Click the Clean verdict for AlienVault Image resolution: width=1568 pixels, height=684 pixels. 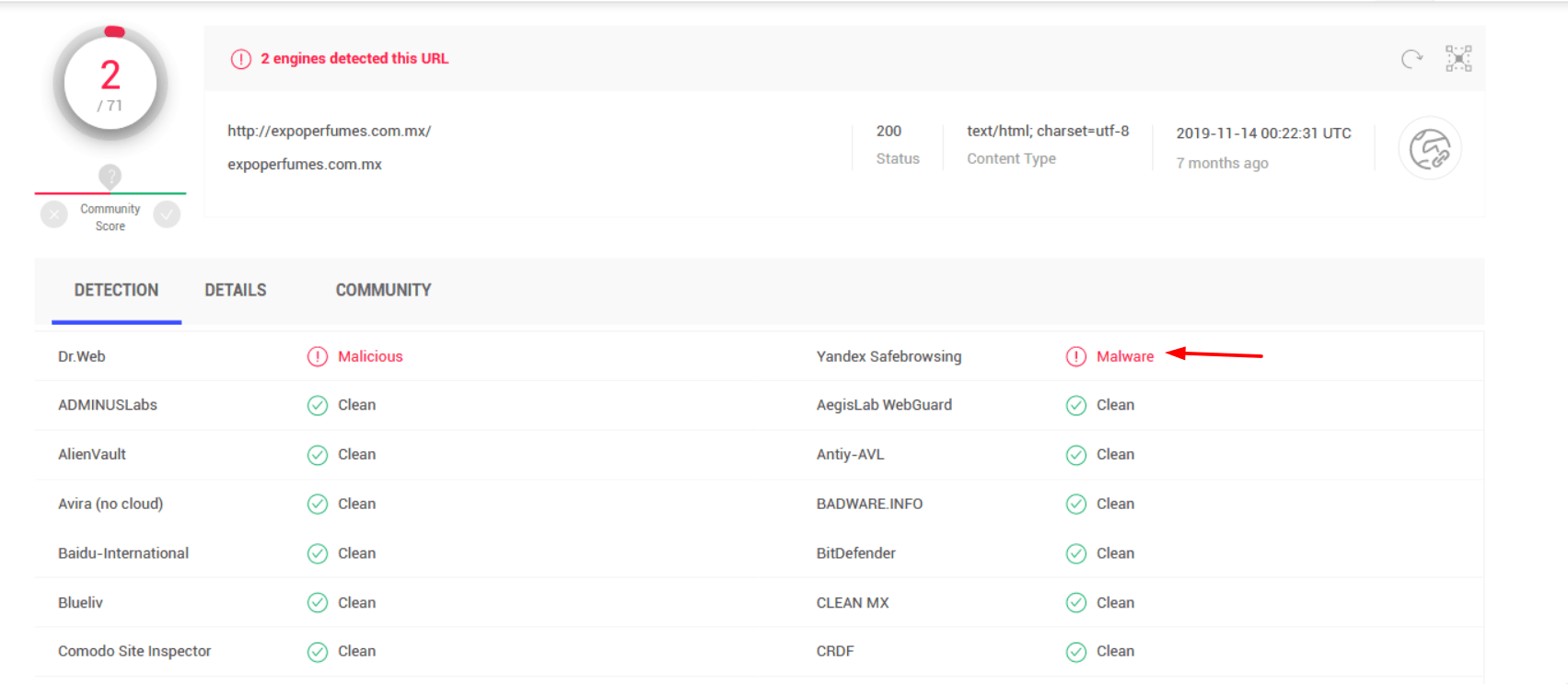(356, 455)
